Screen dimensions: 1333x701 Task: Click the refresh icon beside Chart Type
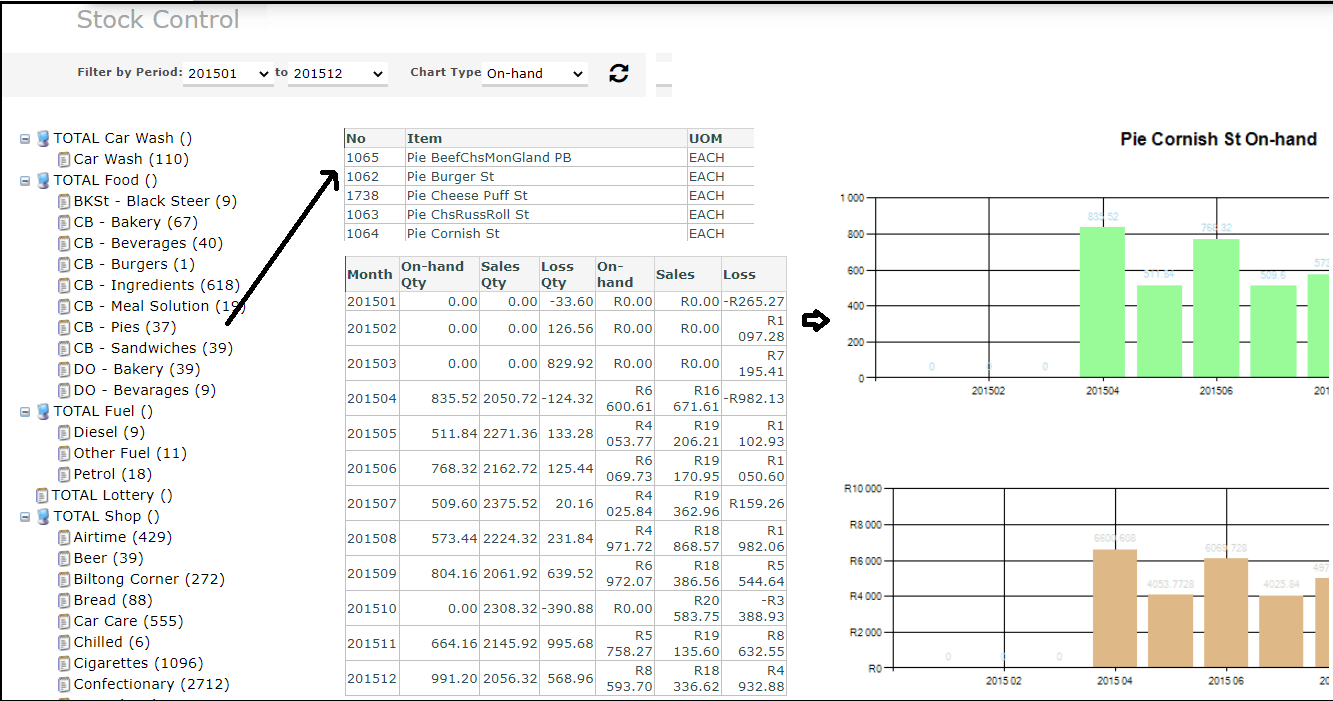click(x=619, y=73)
